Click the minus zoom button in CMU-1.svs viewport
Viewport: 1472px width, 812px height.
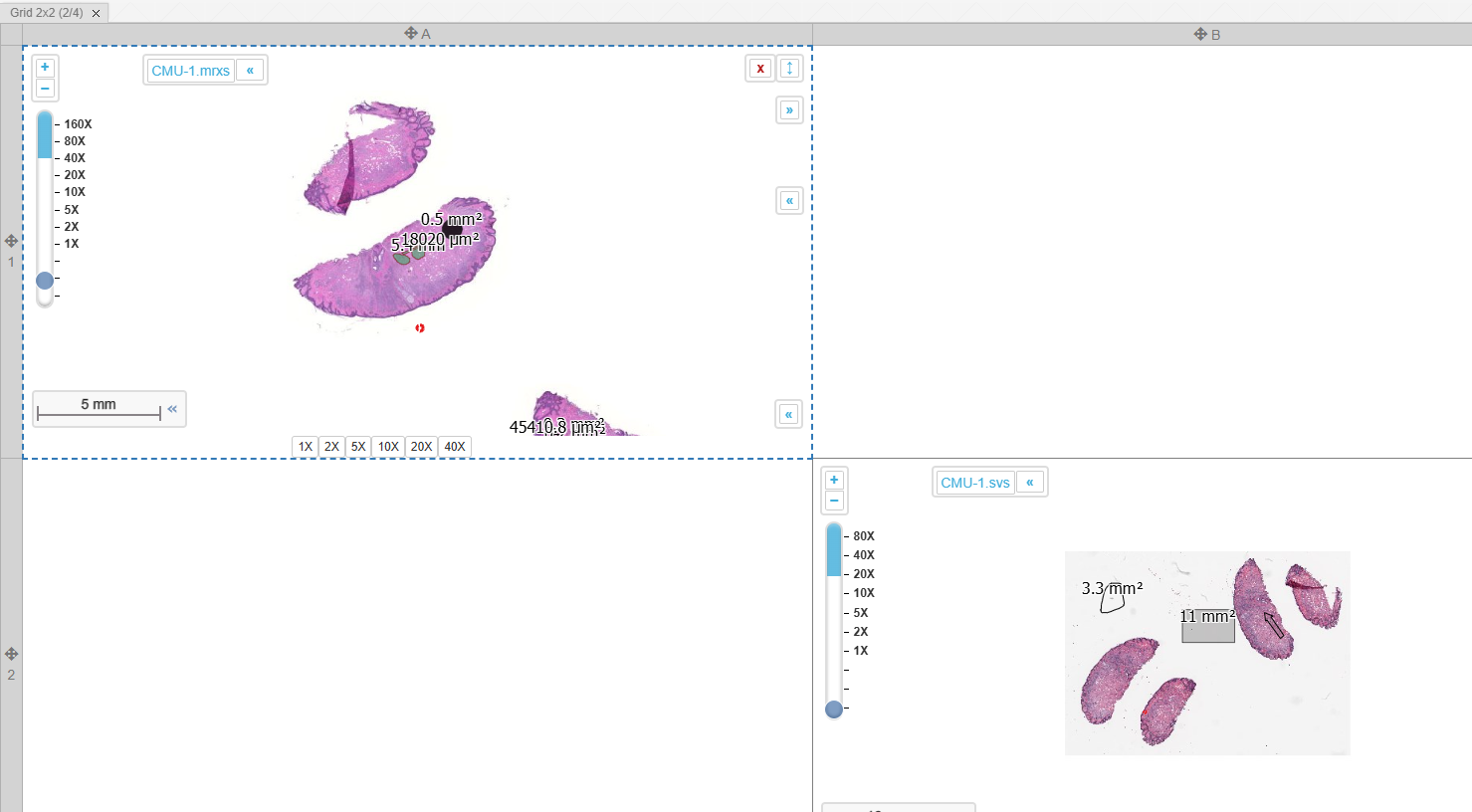coord(834,501)
